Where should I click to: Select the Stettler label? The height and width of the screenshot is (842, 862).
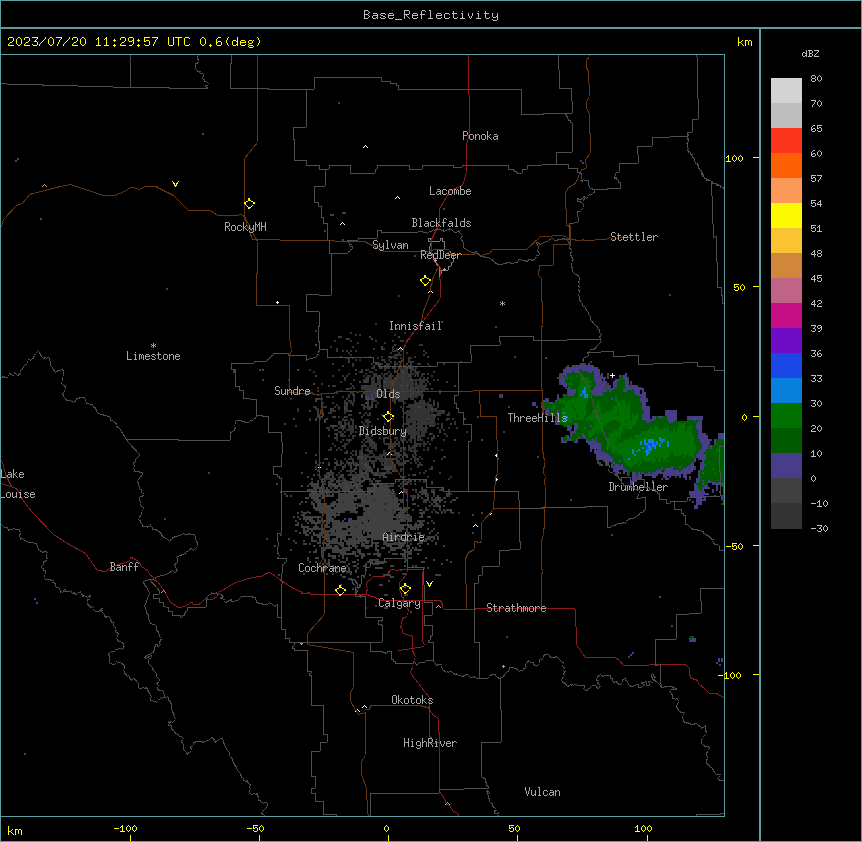634,237
